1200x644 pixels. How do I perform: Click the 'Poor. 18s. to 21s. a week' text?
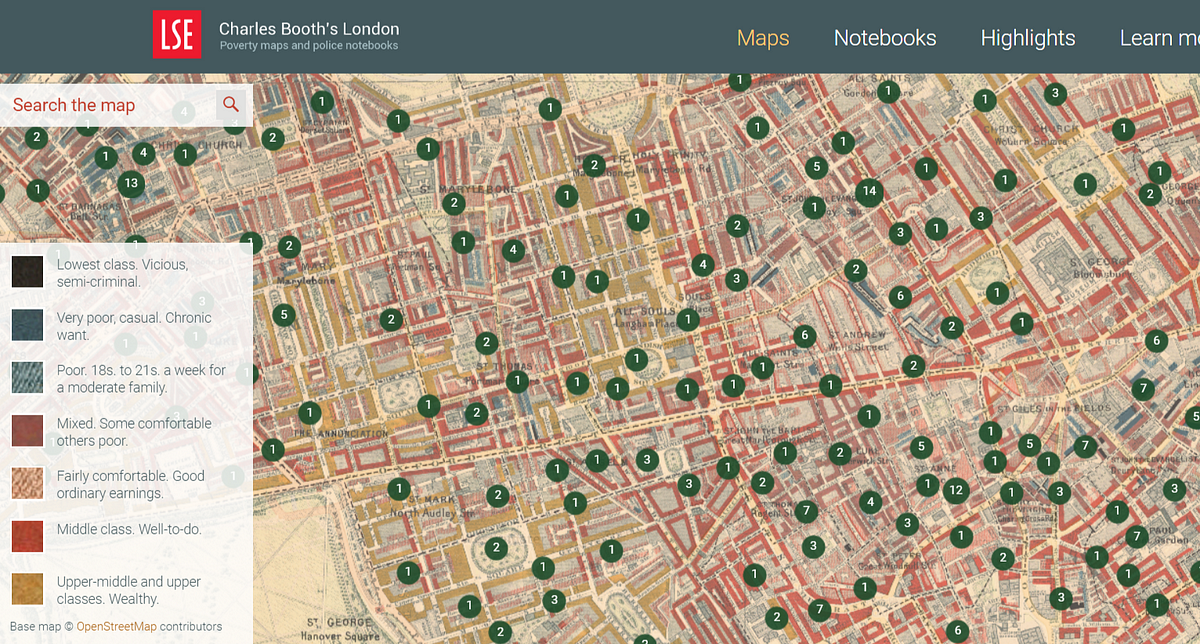[x=141, y=378]
